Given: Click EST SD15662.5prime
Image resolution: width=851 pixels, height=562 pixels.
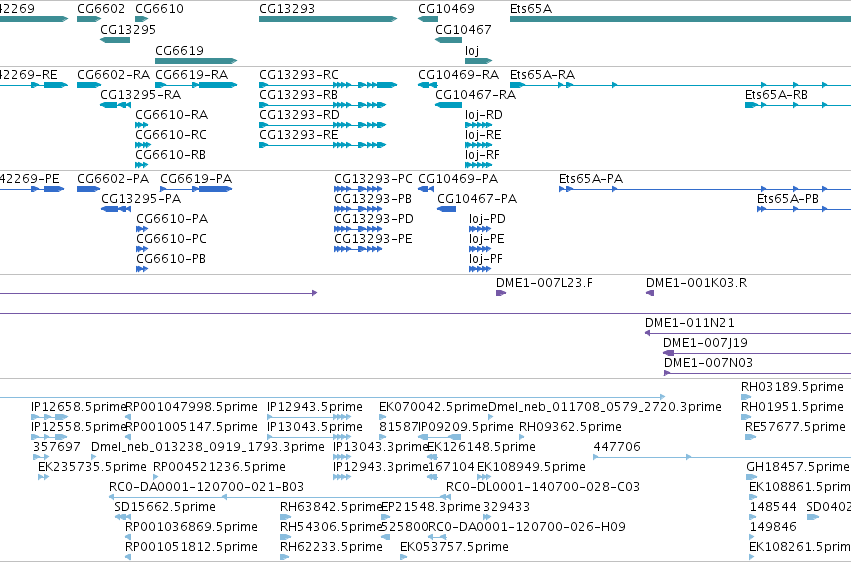Looking at the screenshot, I should pyautogui.click(x=123, y=518).
